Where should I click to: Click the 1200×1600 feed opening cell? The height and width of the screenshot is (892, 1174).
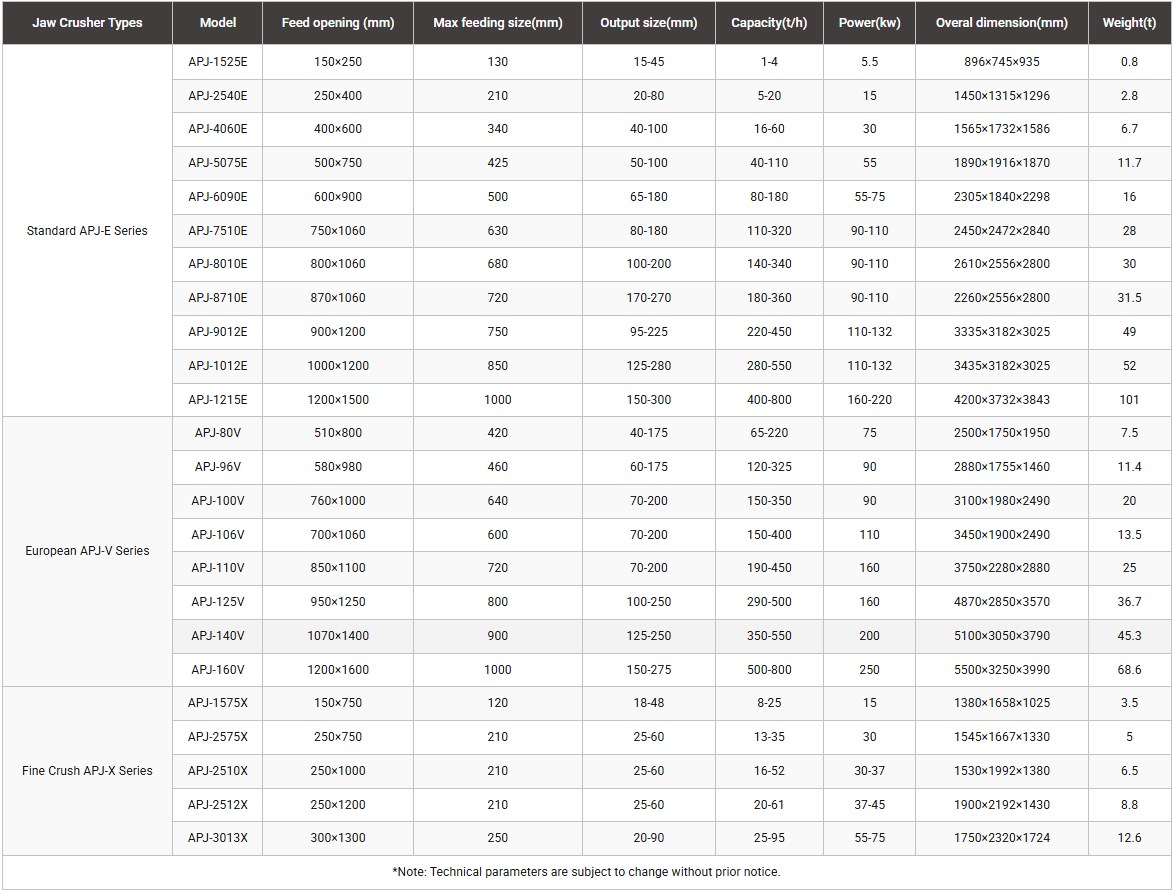pos(338,670)
